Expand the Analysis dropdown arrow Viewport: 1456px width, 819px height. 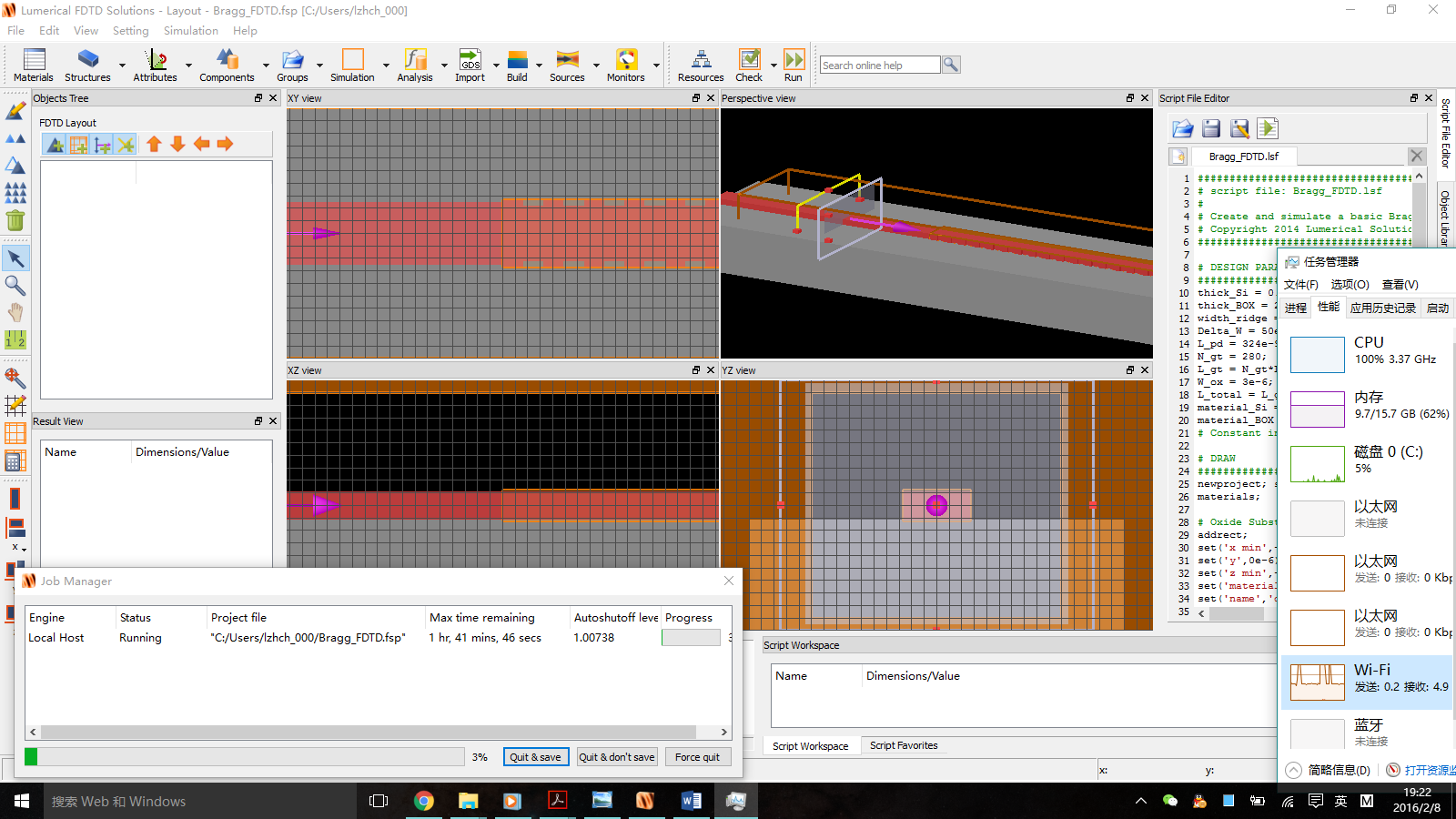(444, 66)
